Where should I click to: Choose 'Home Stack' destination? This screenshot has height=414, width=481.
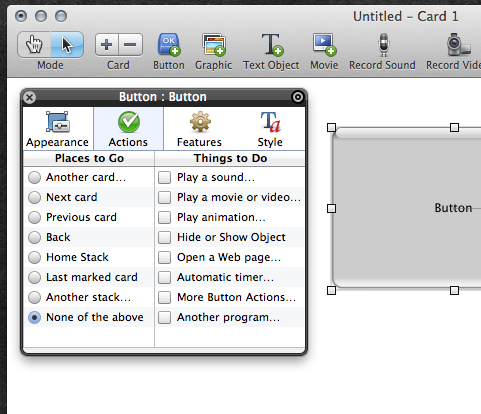34,257
